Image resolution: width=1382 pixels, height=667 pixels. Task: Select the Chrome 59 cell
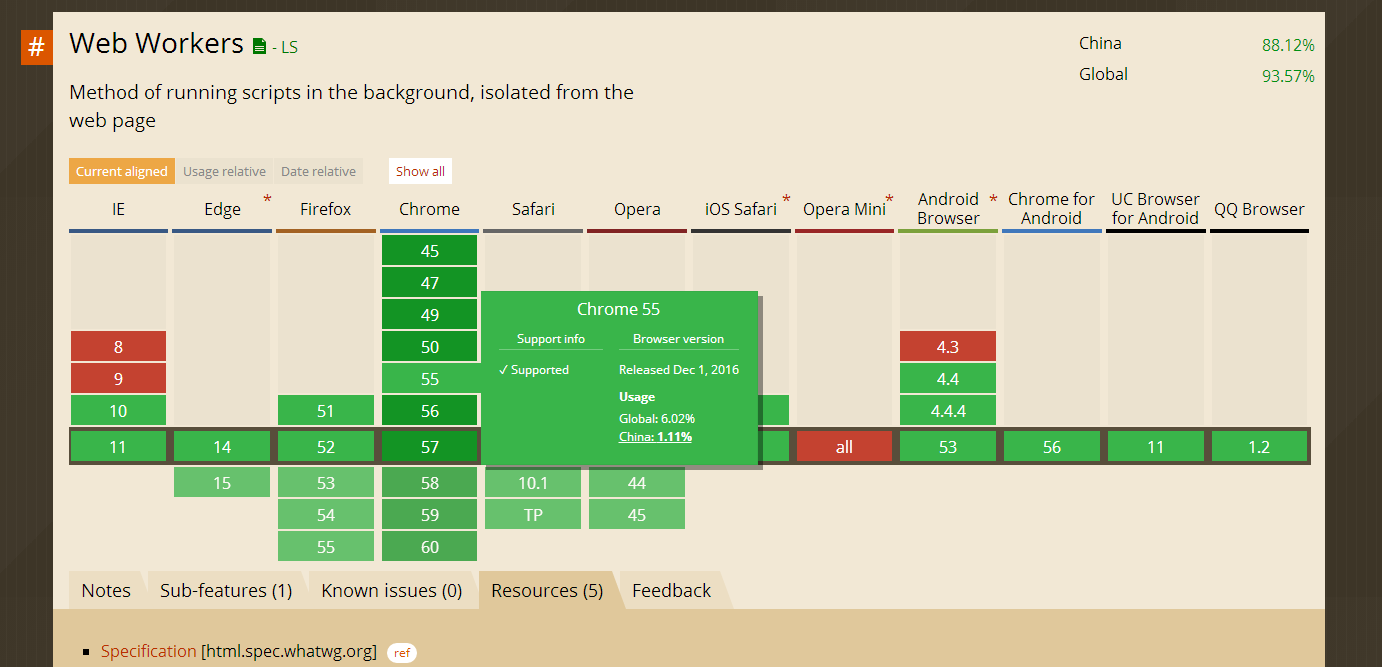pyautogui.click(x=429, y=515)
